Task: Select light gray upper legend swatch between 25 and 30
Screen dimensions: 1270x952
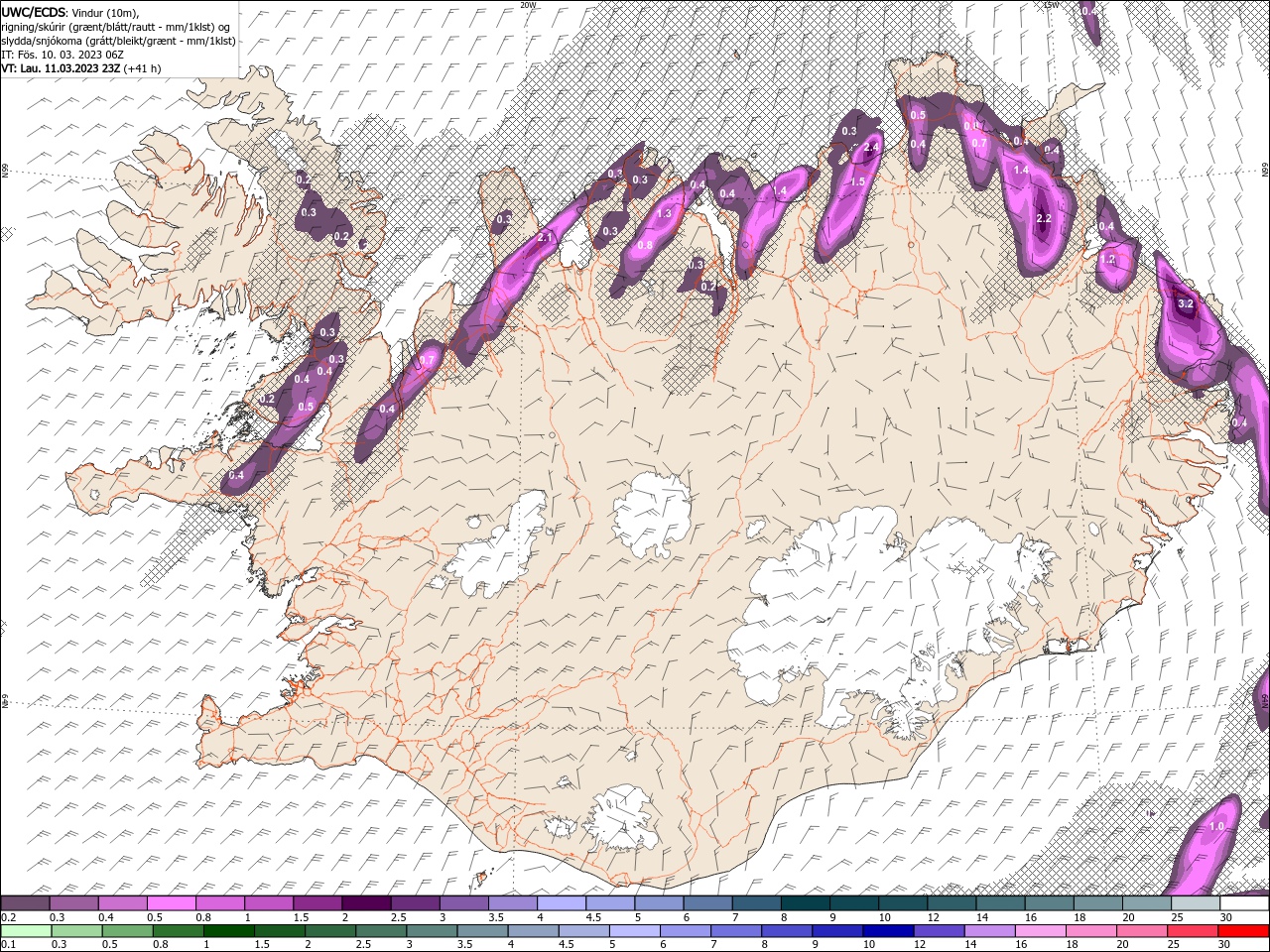Action: point(1195,903)
